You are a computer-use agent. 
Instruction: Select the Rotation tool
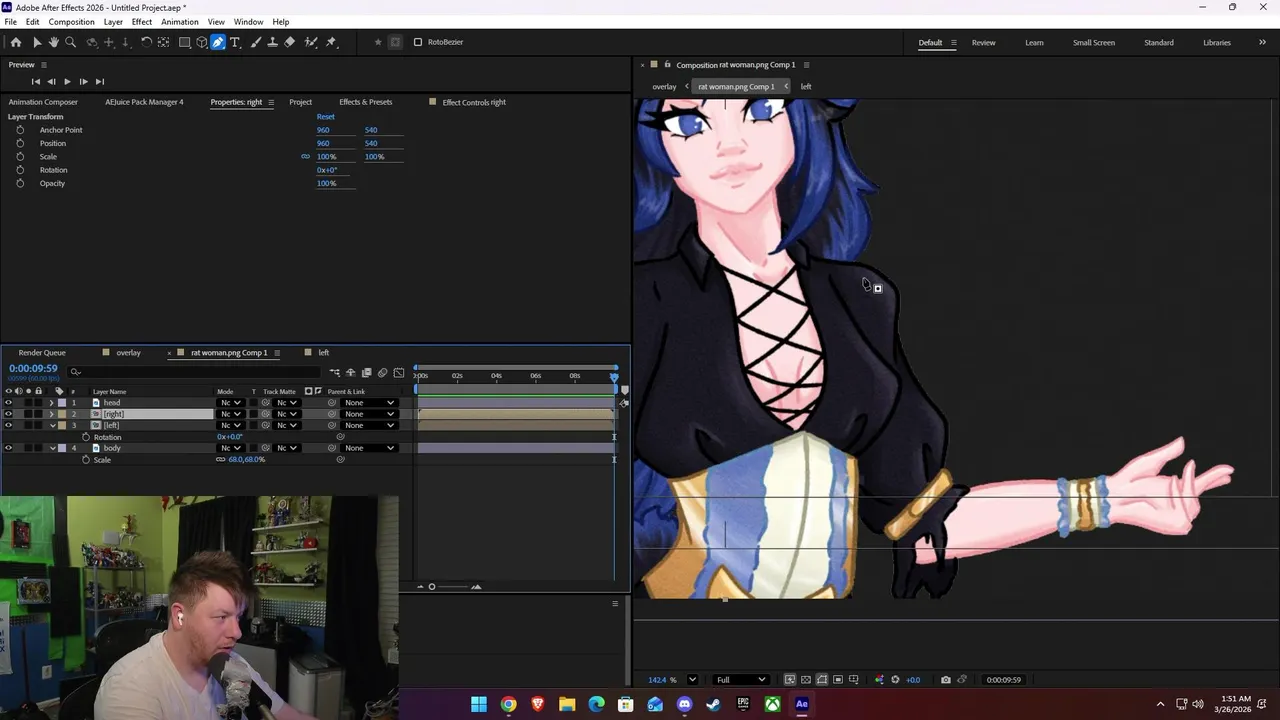click(146, 42)
